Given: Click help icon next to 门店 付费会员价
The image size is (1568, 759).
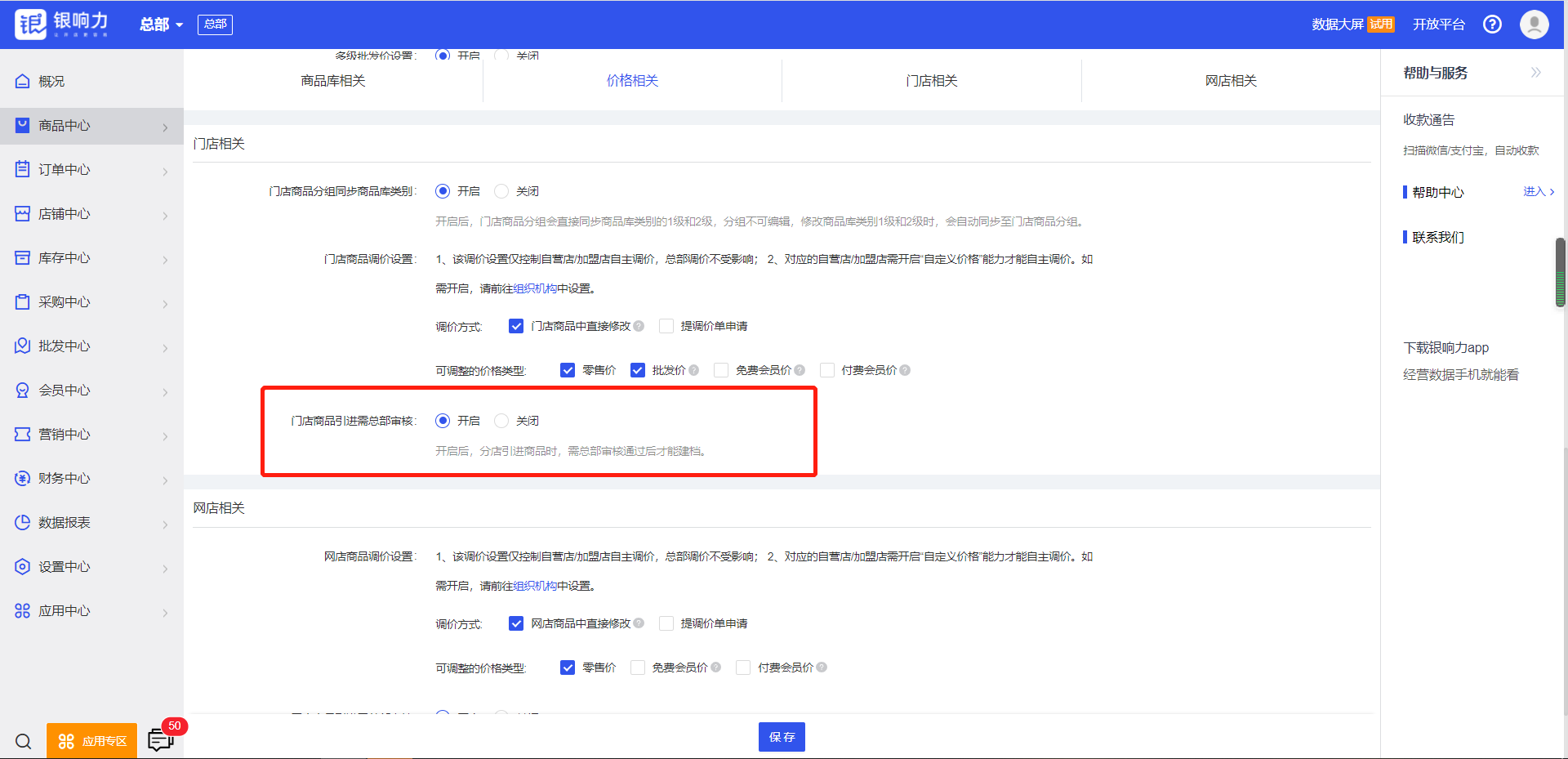Looking at the screenshot, I should click(x=905, y=370).
